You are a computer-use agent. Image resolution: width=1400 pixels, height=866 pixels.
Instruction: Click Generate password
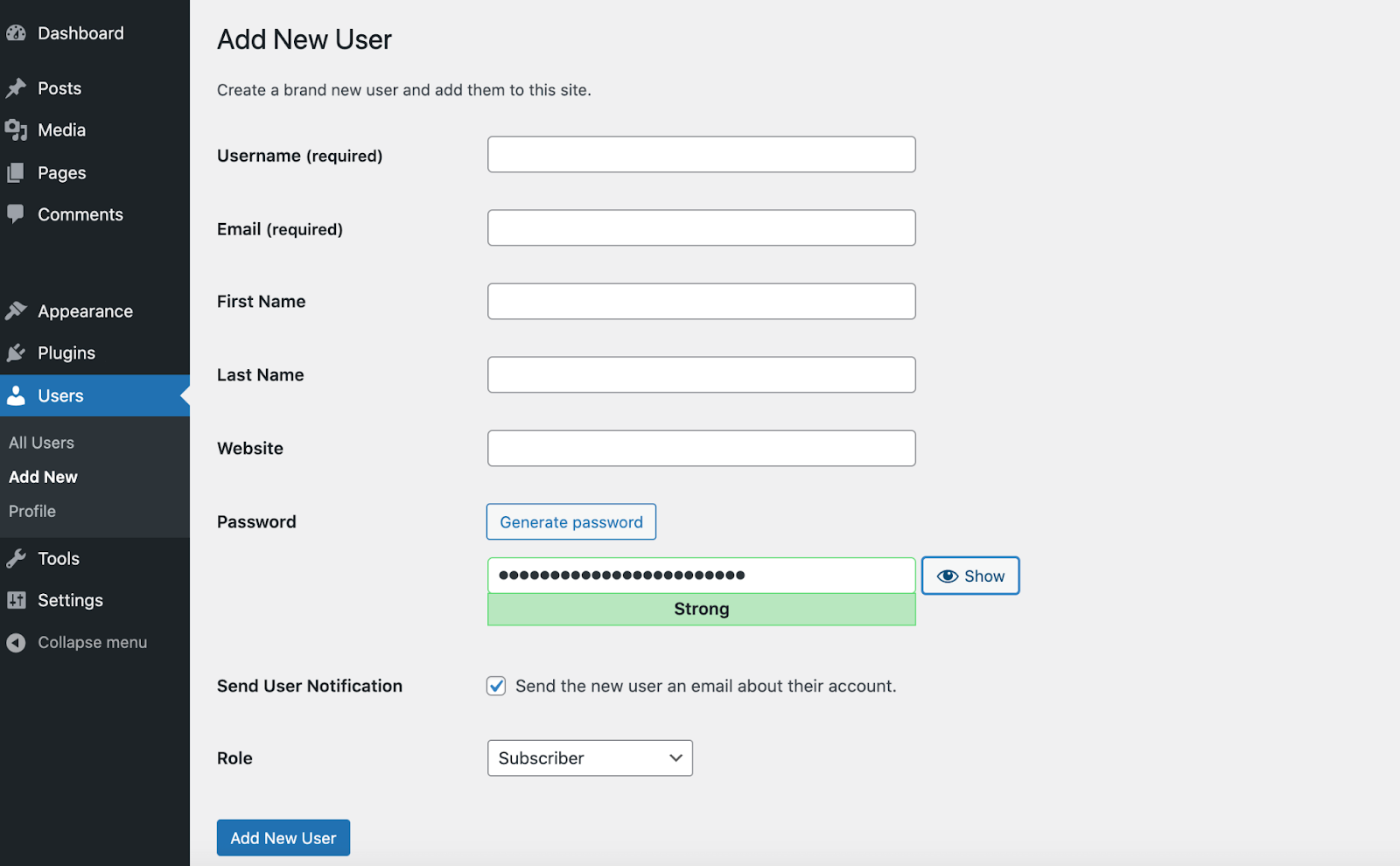570,521
